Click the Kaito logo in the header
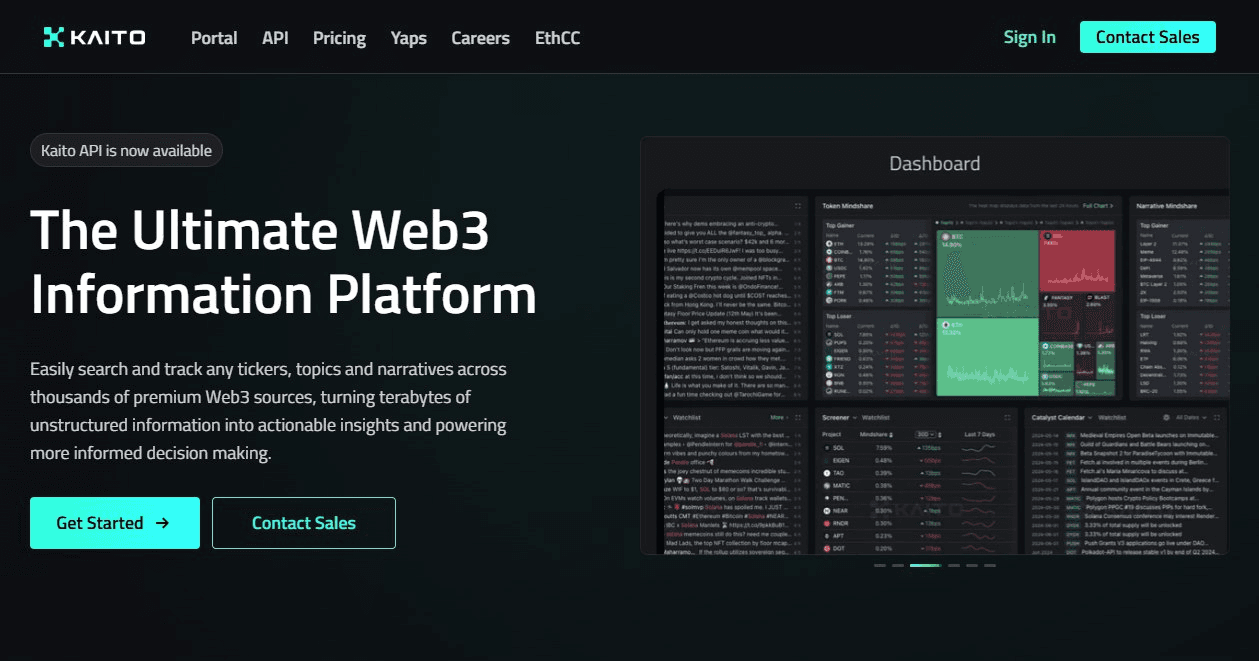The width and height of the screenshot is (1259, 661). [x=95, y=37]
